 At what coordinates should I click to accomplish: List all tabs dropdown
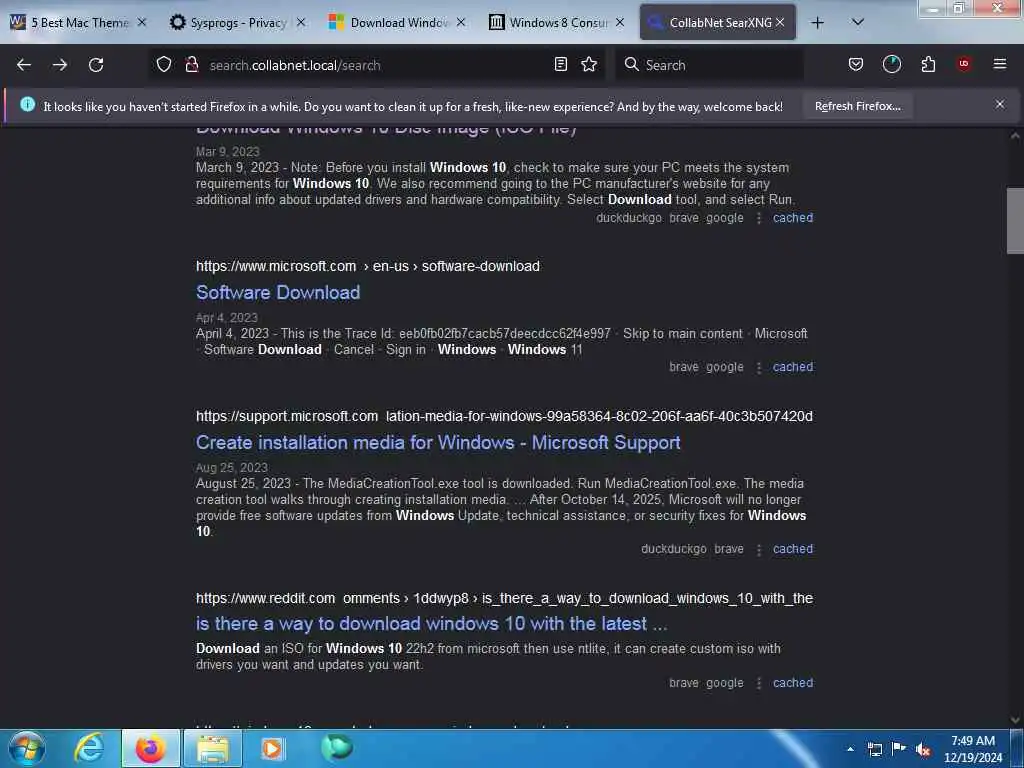(858, 22)
